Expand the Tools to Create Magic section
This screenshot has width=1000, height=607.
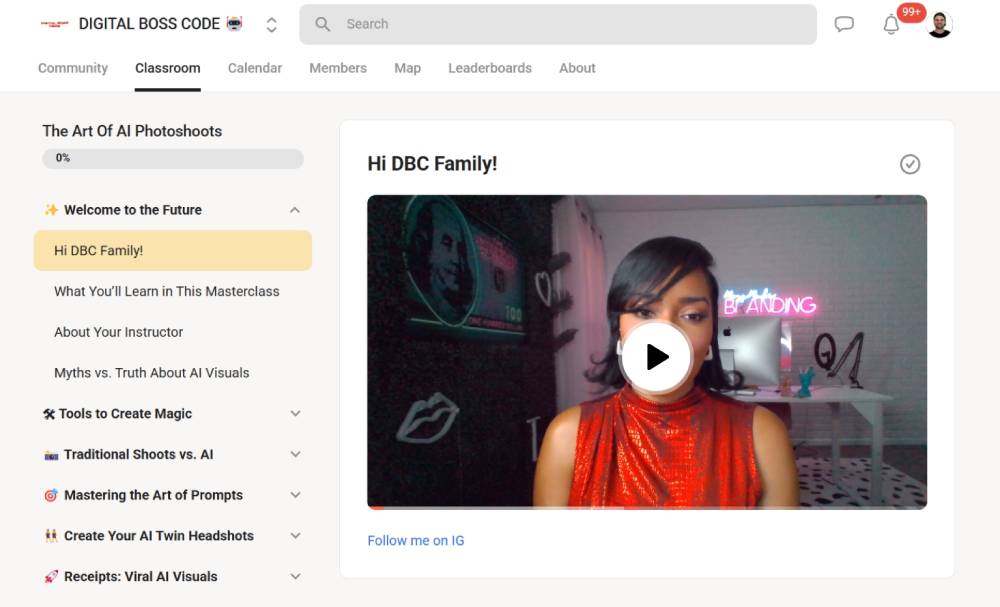click(x=295, y=414)
